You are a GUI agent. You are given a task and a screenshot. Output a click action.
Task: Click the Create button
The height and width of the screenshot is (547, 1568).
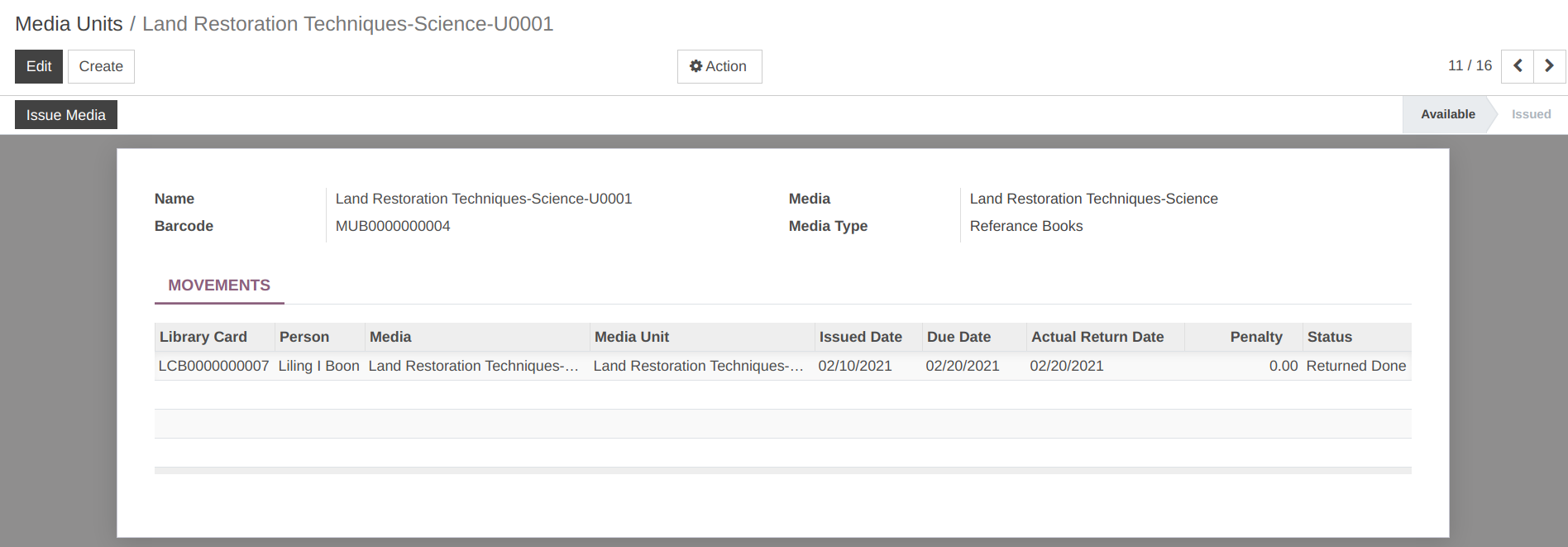tap(101, 66)
